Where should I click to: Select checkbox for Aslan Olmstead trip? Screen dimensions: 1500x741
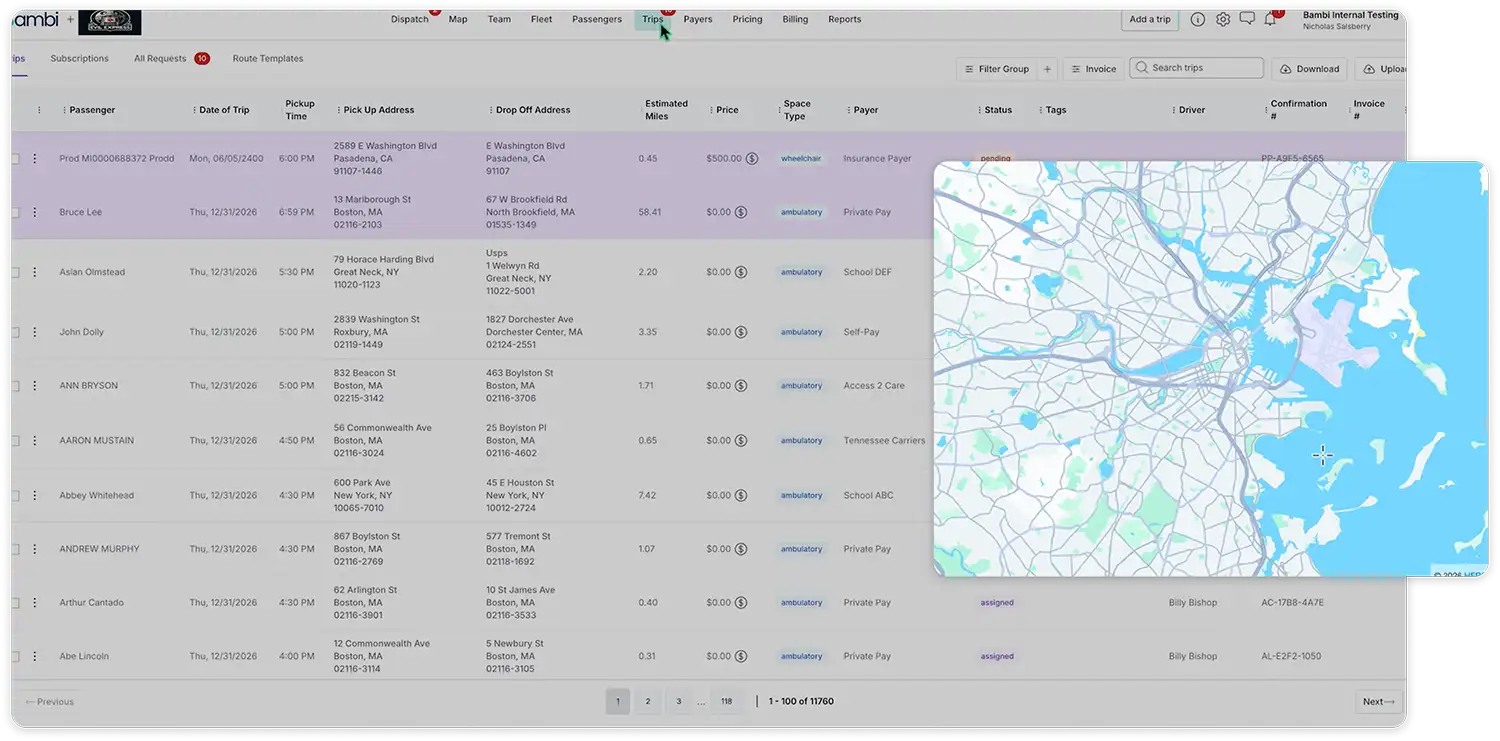[x=15, y=272]
